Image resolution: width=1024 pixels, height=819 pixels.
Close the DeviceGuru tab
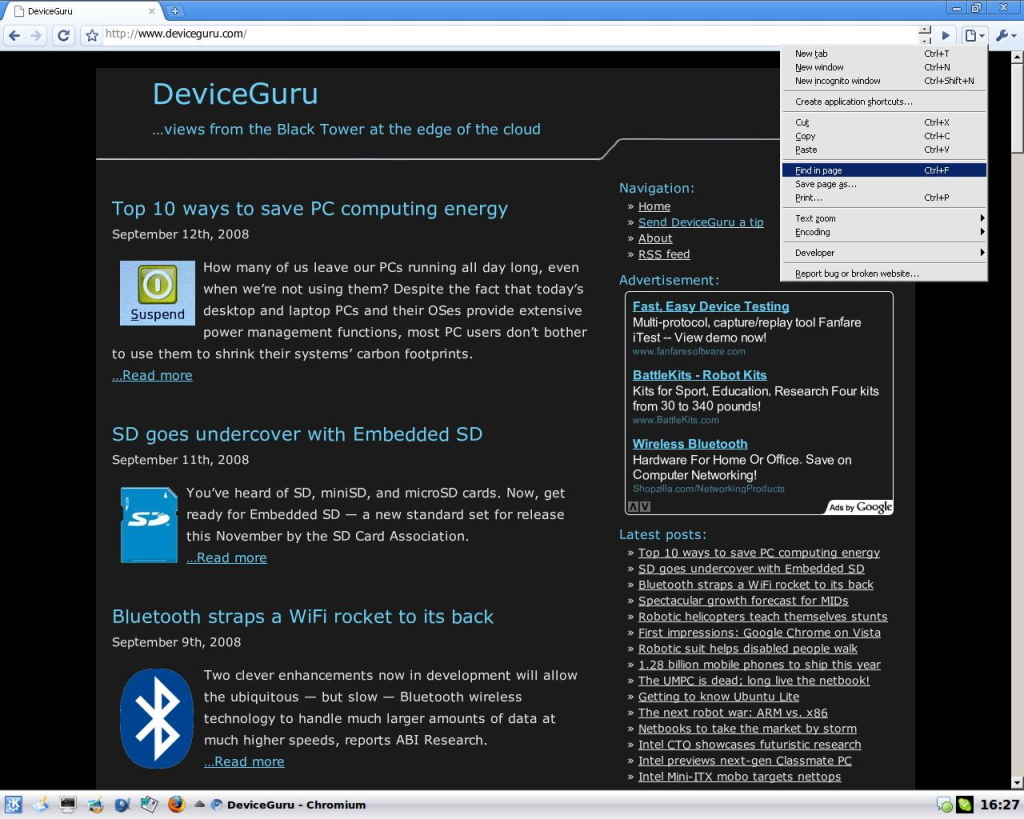152,11
